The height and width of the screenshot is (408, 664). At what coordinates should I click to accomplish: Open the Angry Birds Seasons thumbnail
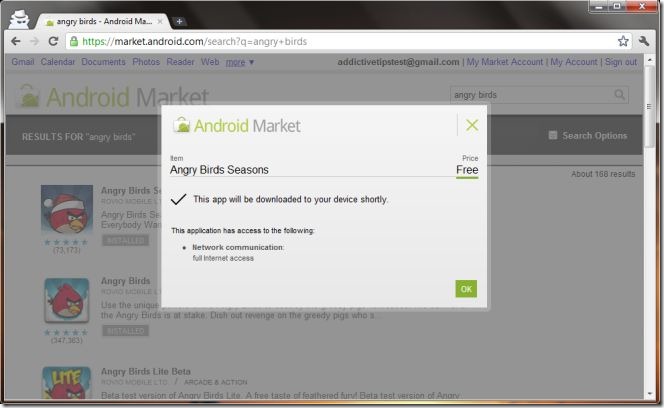(67, 210)
